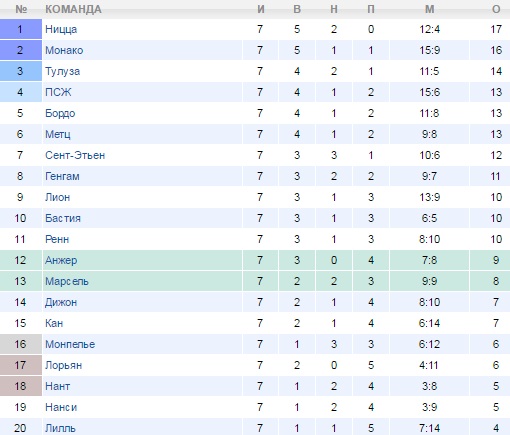Click the Бастия team link
The height and width of the screenshot is (435, 510).
[x=63, y=218]
